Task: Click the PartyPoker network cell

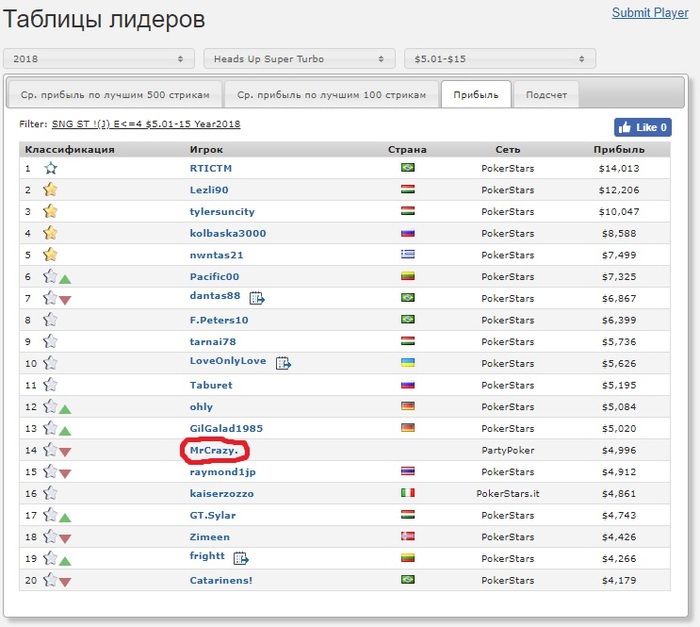Action: pos(508,450)
